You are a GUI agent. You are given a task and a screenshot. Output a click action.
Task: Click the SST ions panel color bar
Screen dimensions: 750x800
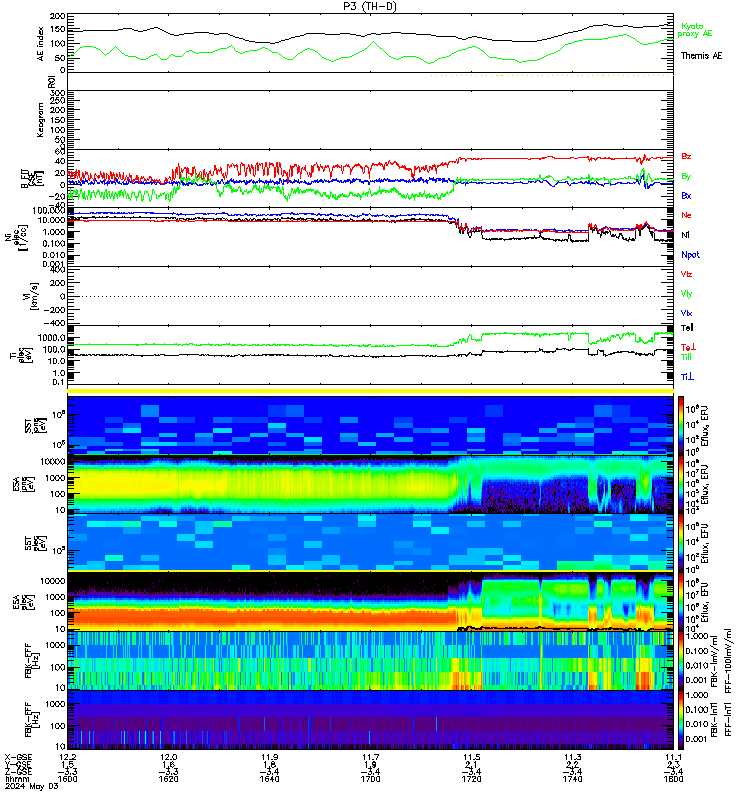click(681, 424)
